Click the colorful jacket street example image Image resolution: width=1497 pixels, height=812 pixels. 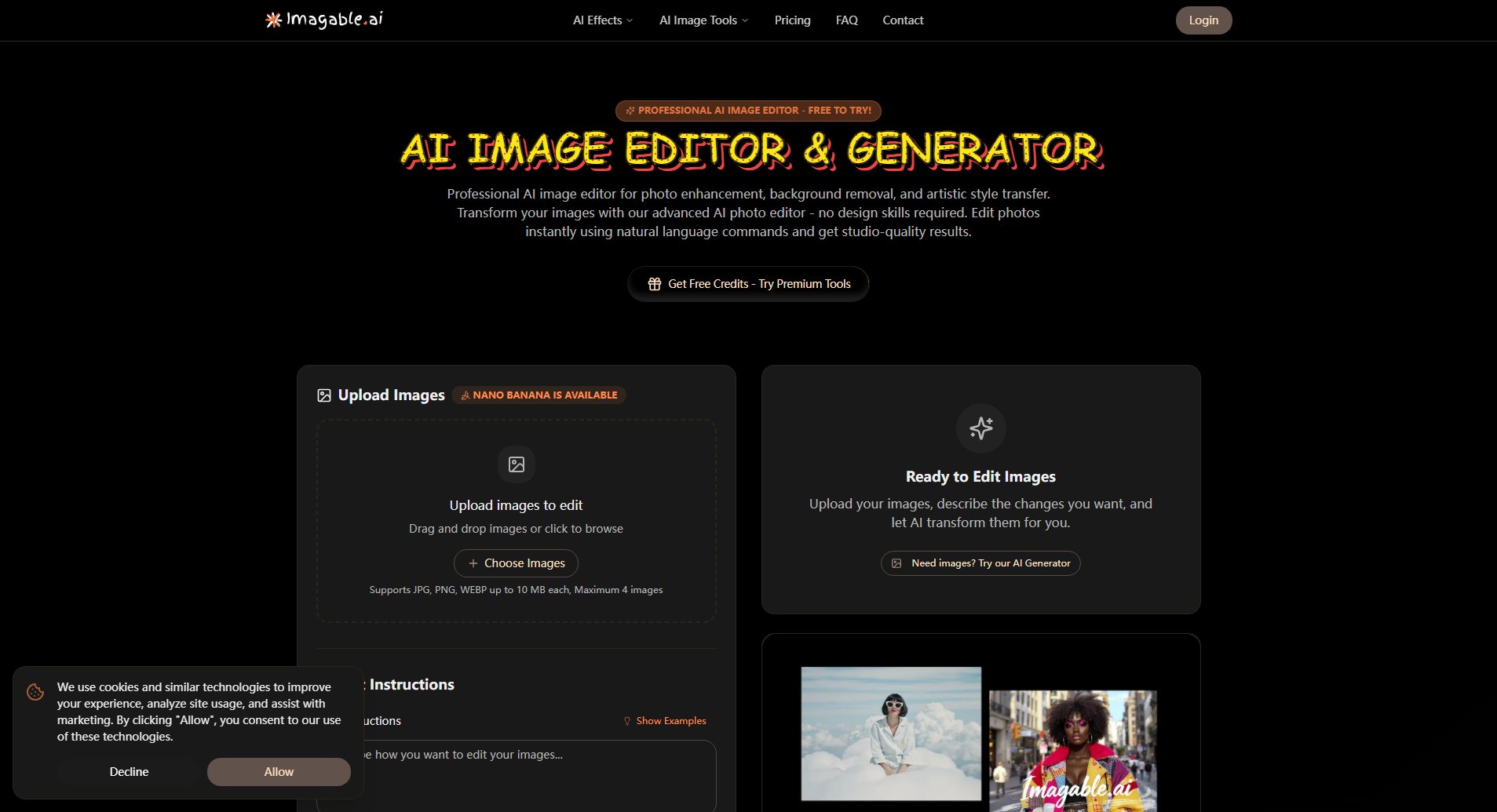tap(1073, 751)
